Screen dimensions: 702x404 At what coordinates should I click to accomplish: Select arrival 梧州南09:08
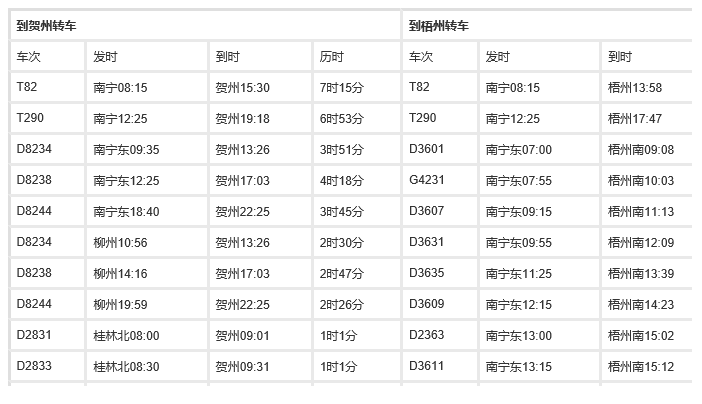click(x=641, y=150)
